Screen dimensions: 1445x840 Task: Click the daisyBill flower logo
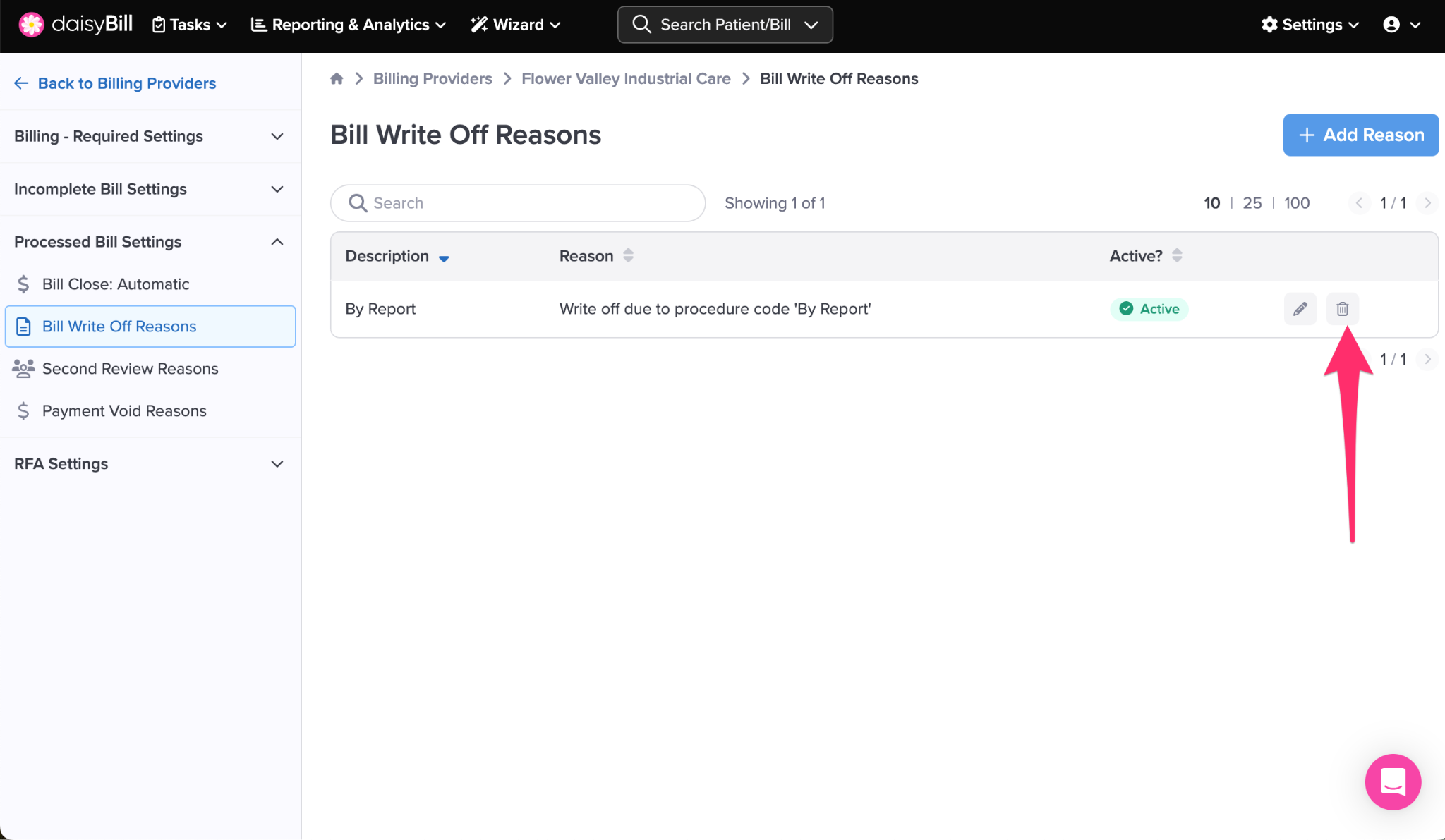pos(31,25)
